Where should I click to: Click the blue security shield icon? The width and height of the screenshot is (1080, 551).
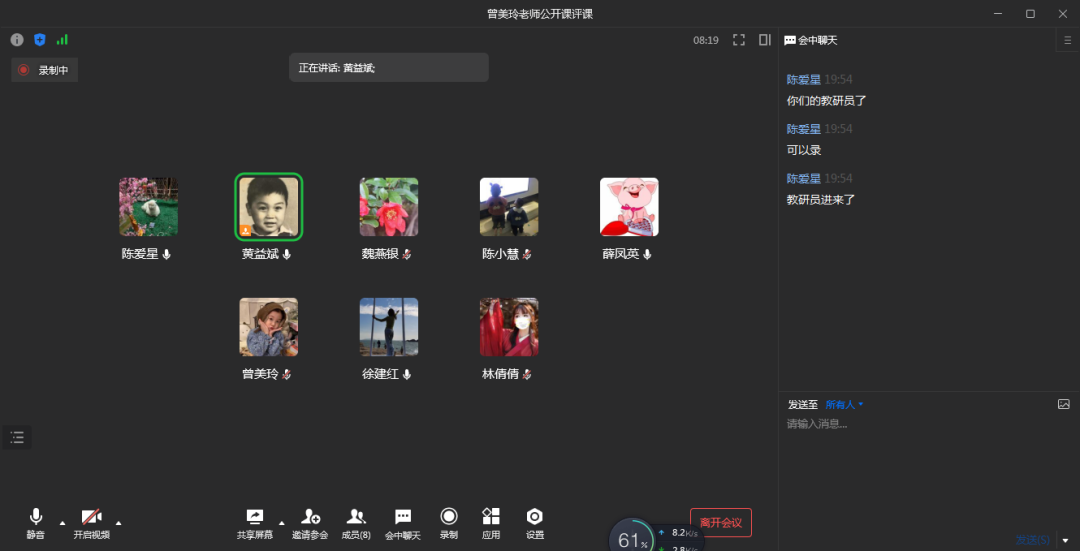40,40
